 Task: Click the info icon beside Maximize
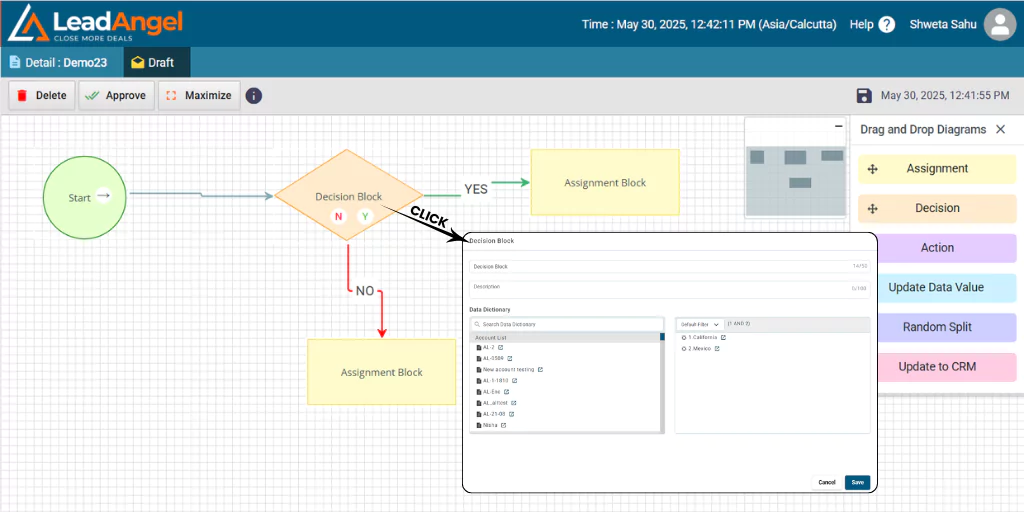point(254,96)
